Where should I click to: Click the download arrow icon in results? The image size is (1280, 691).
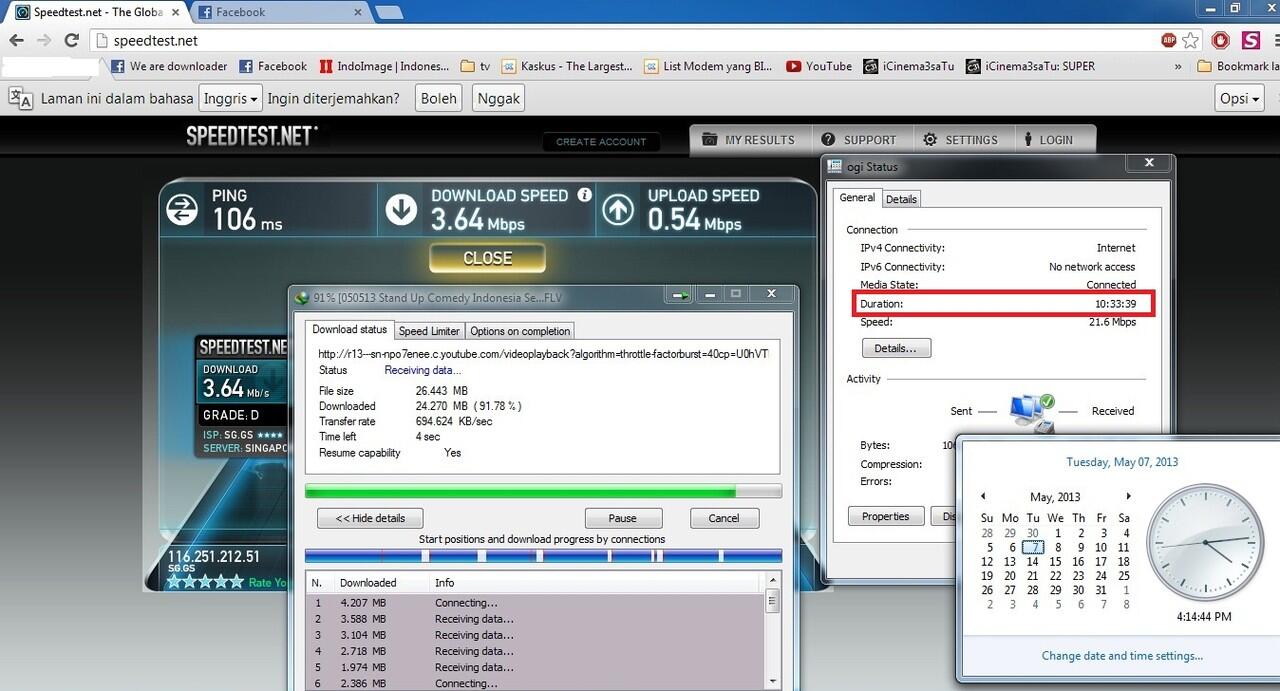401,210
